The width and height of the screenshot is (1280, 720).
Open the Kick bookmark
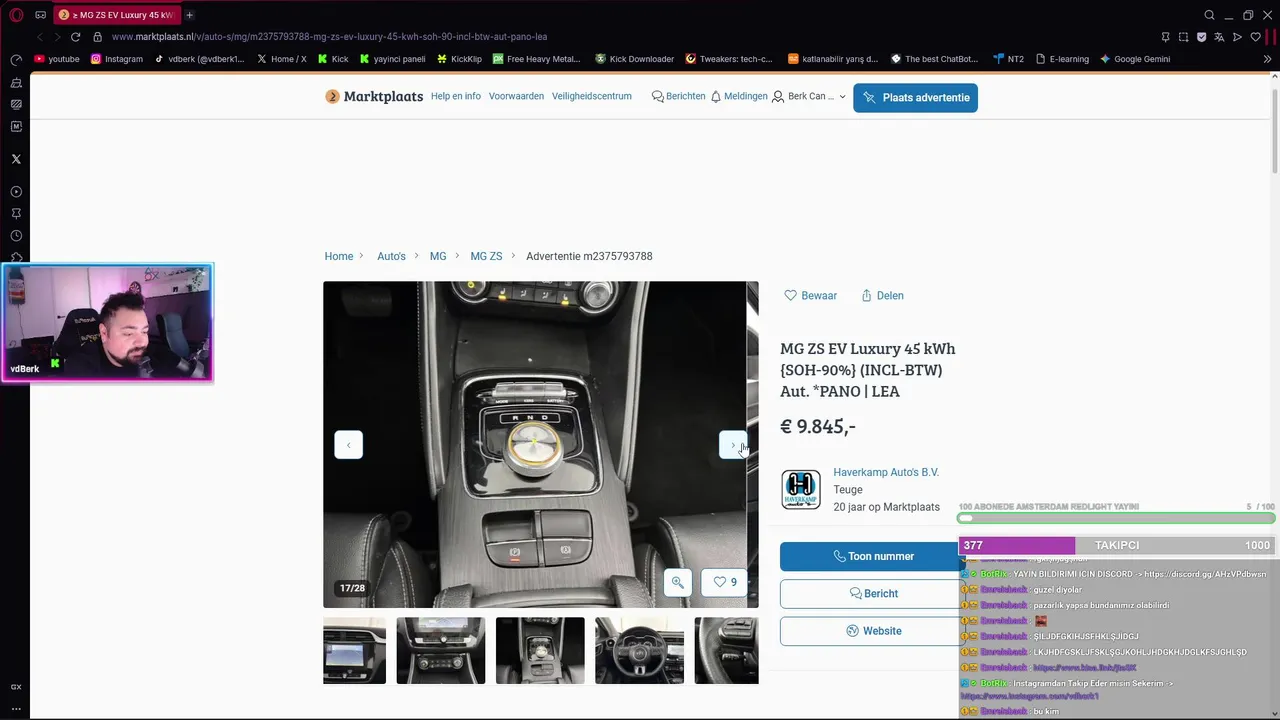click(x=333, y=59)
